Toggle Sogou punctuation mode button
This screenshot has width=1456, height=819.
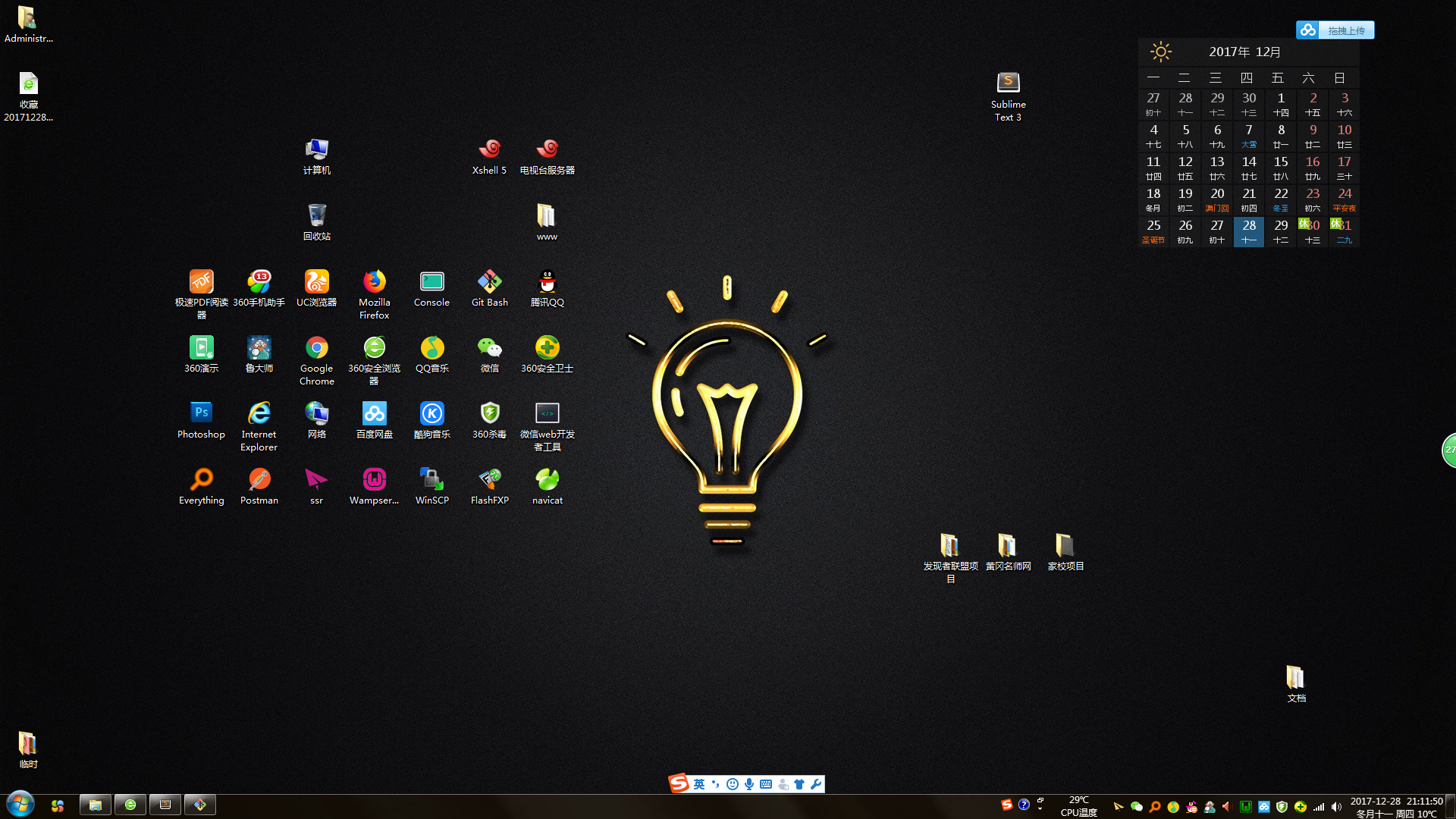click(x=715, y=784)
